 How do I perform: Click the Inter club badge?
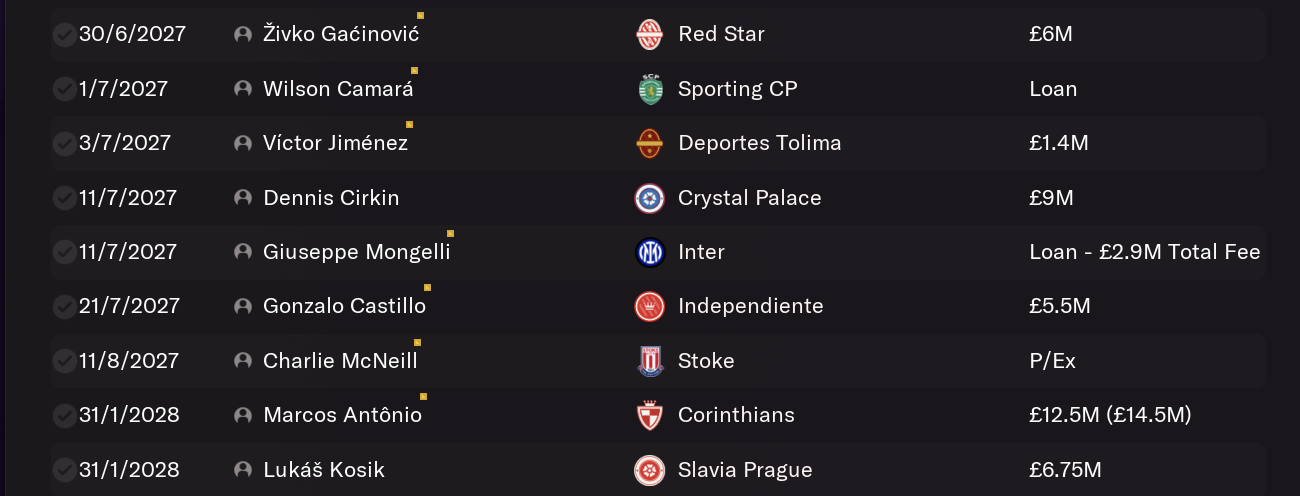point(650,252)
